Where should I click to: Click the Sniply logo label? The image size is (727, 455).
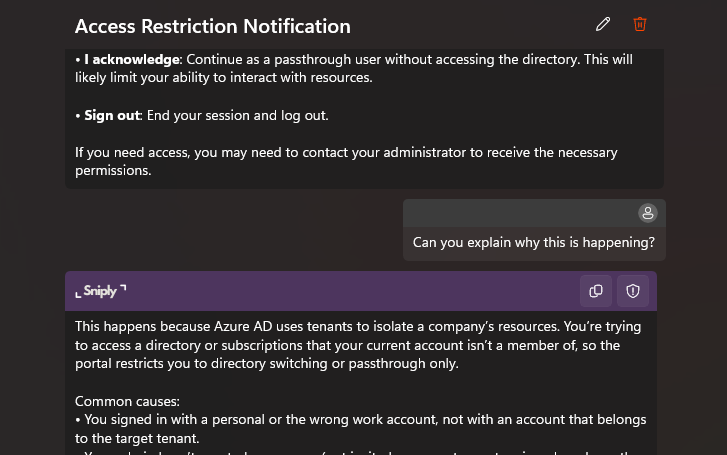[100, 291]
